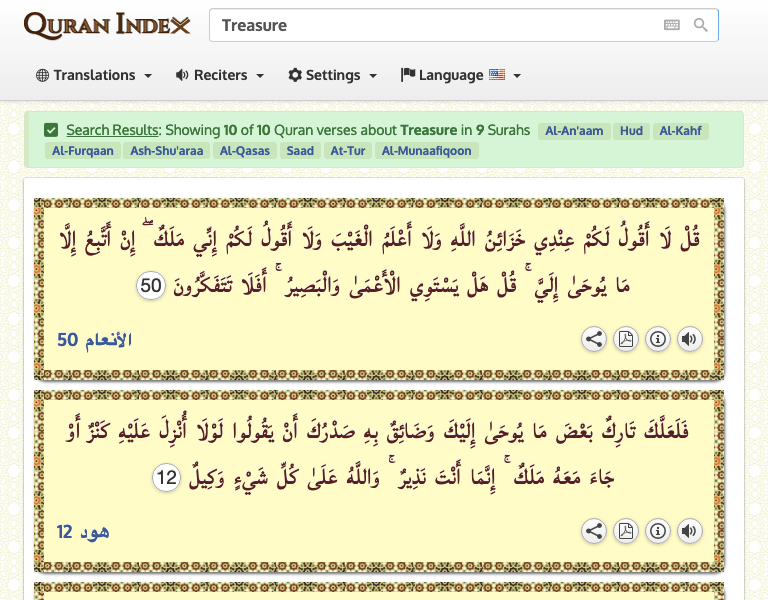Open the virtual keyboard icon in search box
This screenshot has height=600, width=768.
click(672, 25)
